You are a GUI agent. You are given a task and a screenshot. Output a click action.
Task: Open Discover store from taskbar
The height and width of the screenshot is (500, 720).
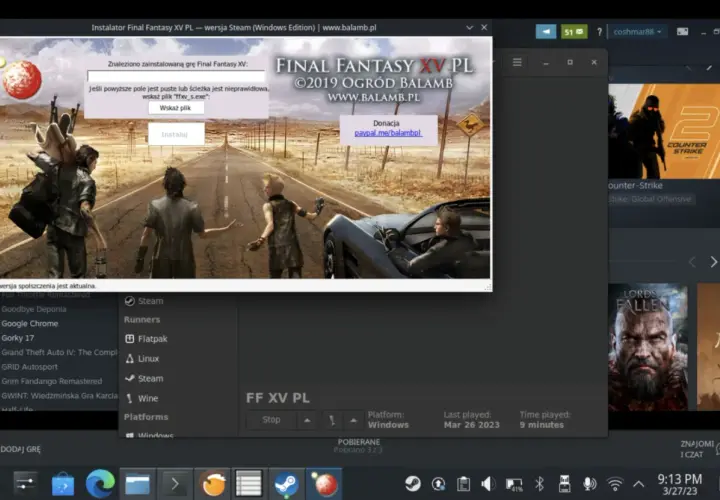(x=62, y=483)
